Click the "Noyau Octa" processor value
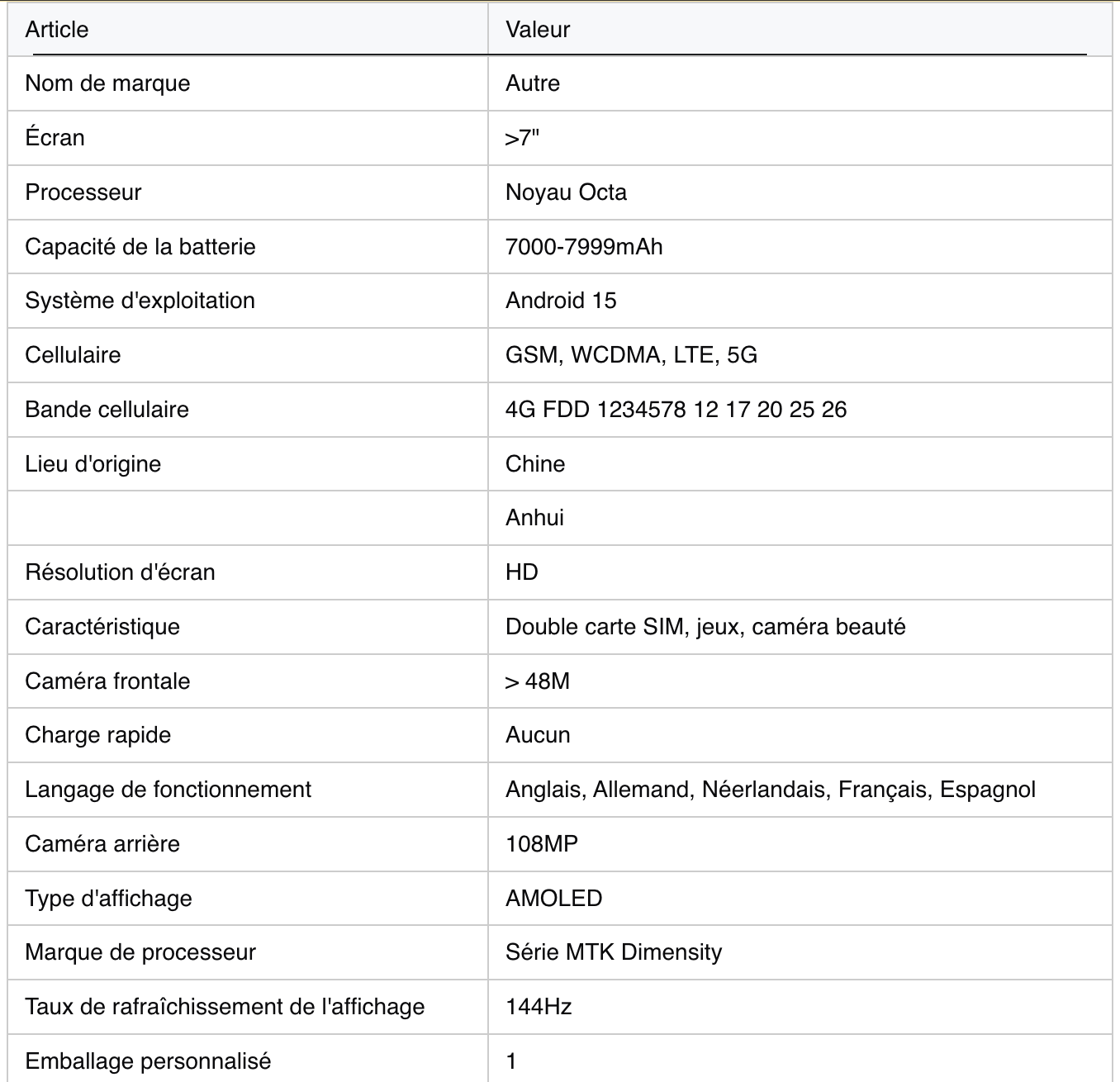This screenshot has width=1120, height=1082. point(566,192)
